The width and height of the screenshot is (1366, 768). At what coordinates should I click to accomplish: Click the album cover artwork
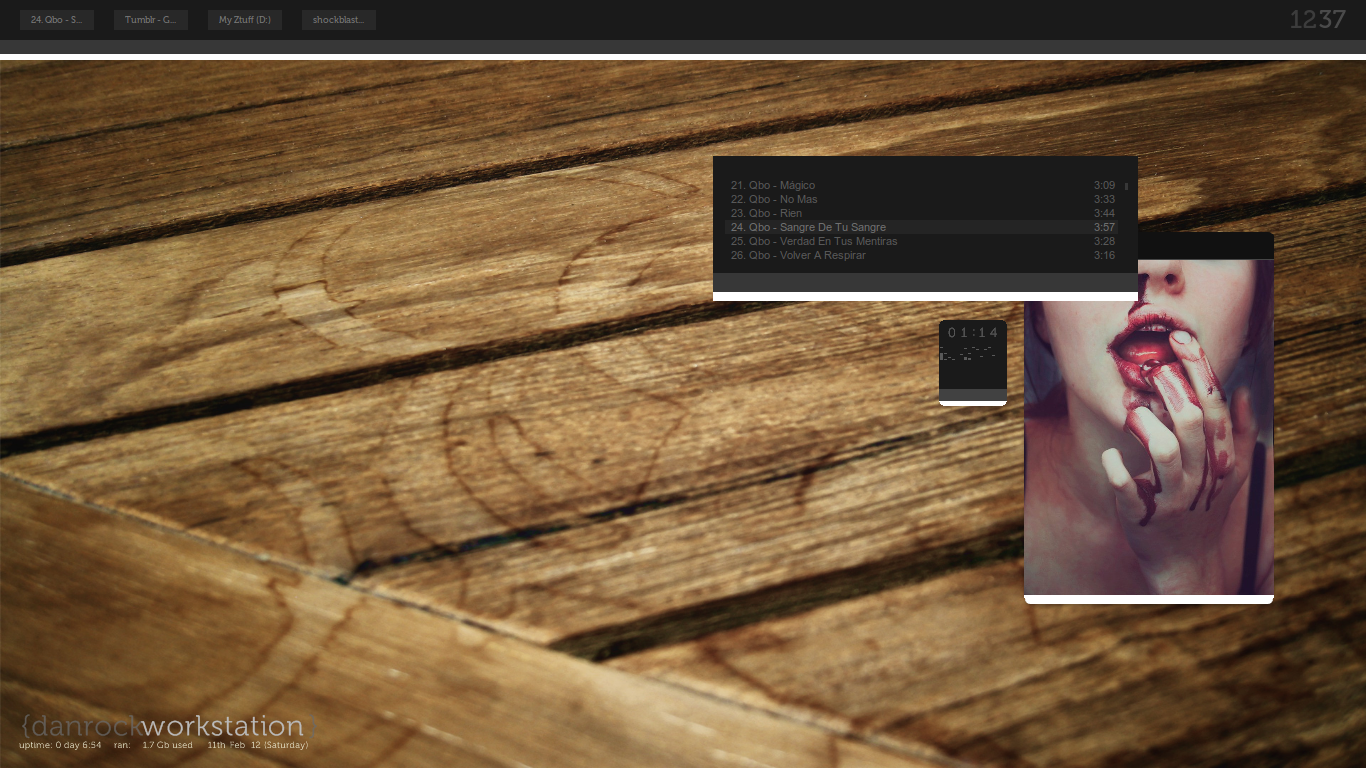tap(1149, 427)
